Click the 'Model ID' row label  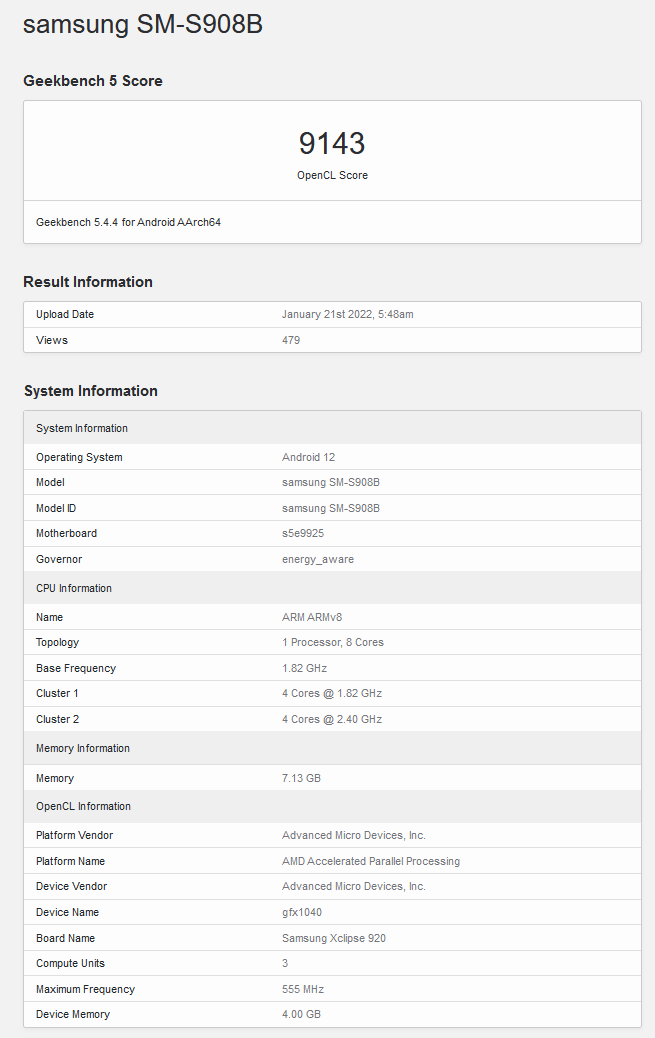[x=56, y=508]
